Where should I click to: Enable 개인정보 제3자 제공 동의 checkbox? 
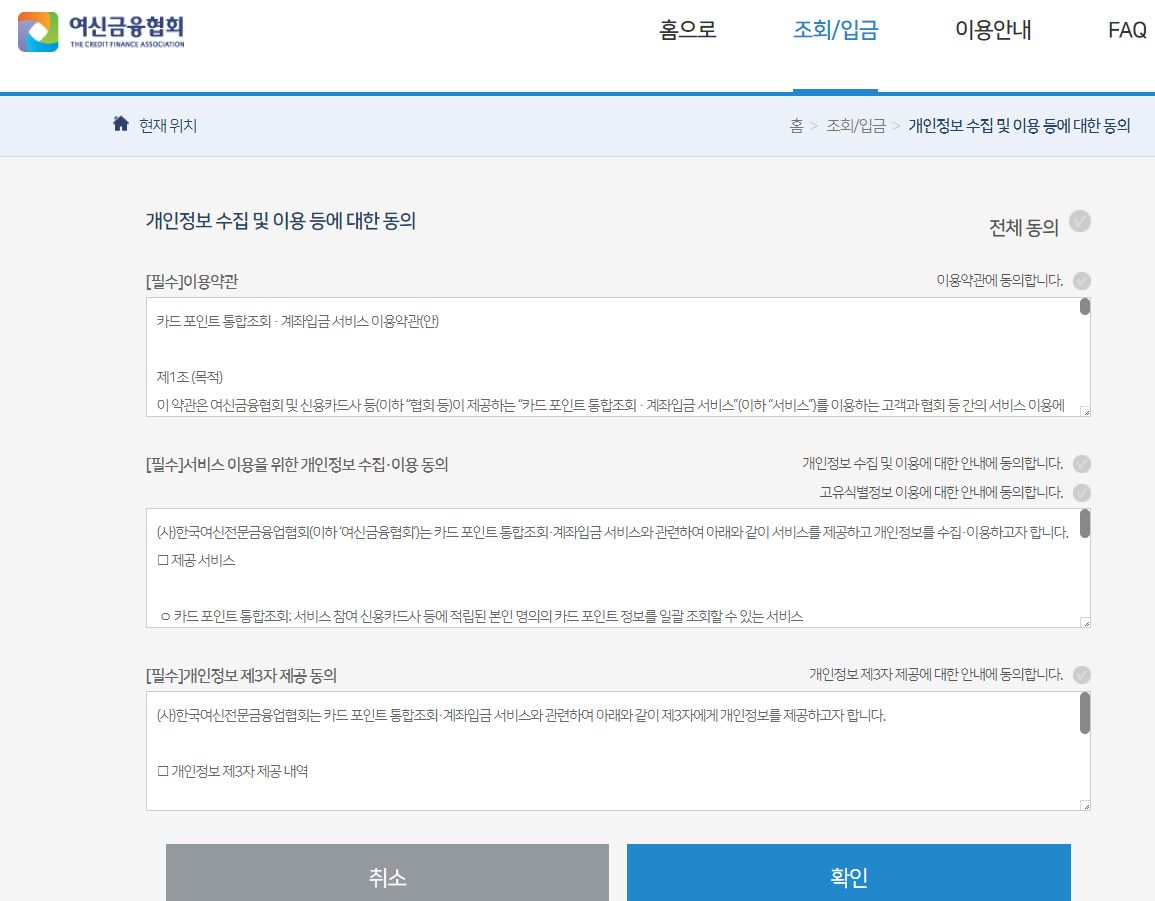pos(1081,674)
